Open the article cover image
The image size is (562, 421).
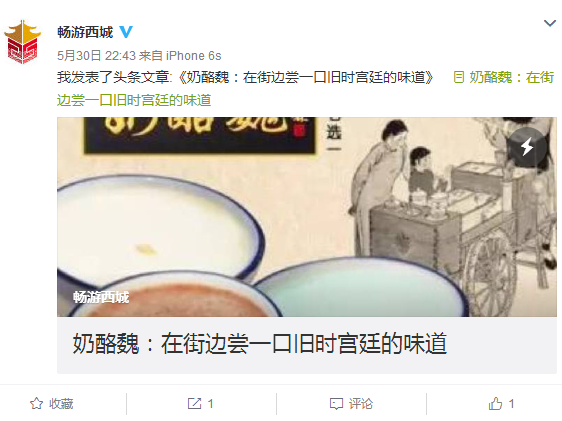point(307,217)
